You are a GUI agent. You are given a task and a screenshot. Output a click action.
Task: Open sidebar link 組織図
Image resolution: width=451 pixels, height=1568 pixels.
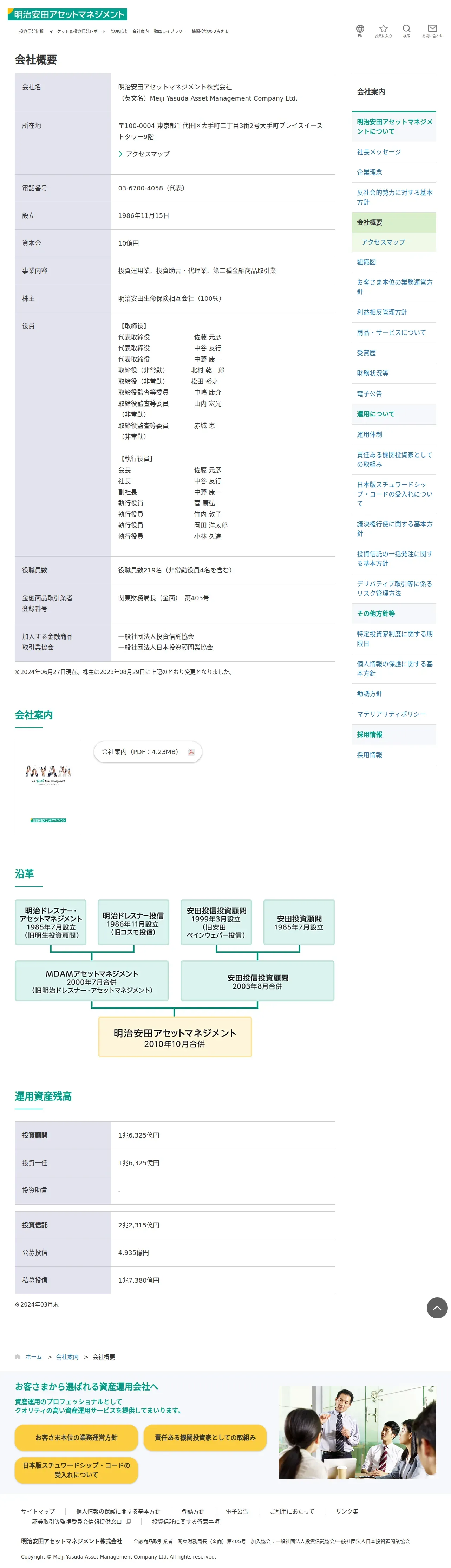pos(394,262)
